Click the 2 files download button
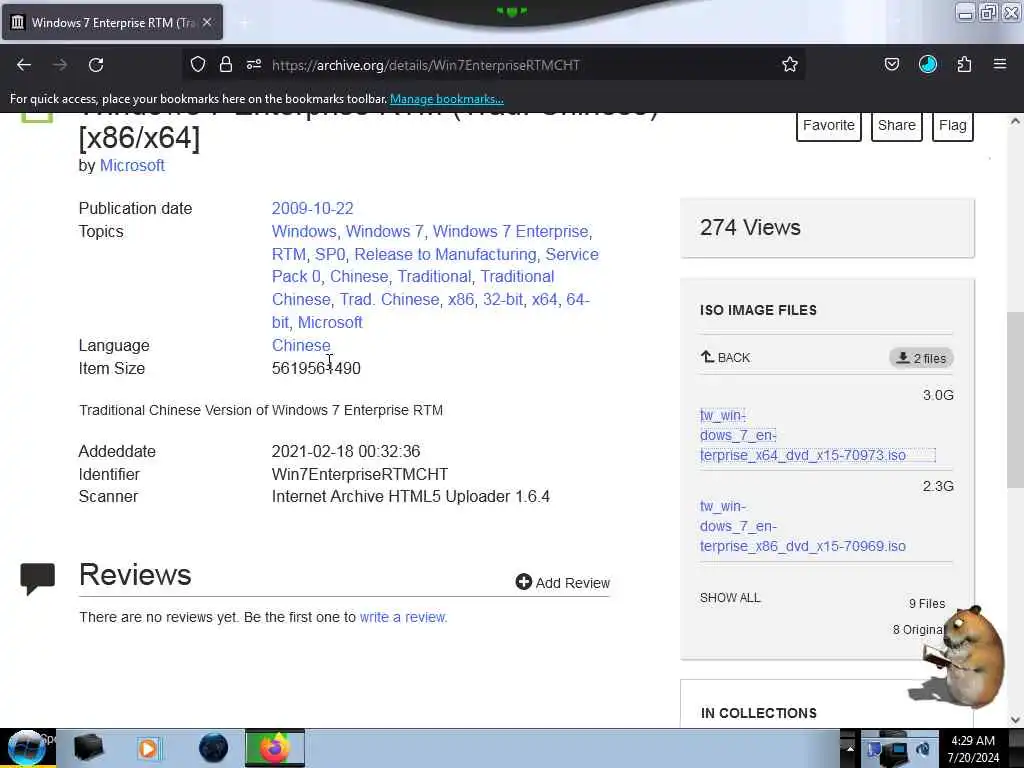Viewport: 1024px width, 768px height. pos(921,358)
